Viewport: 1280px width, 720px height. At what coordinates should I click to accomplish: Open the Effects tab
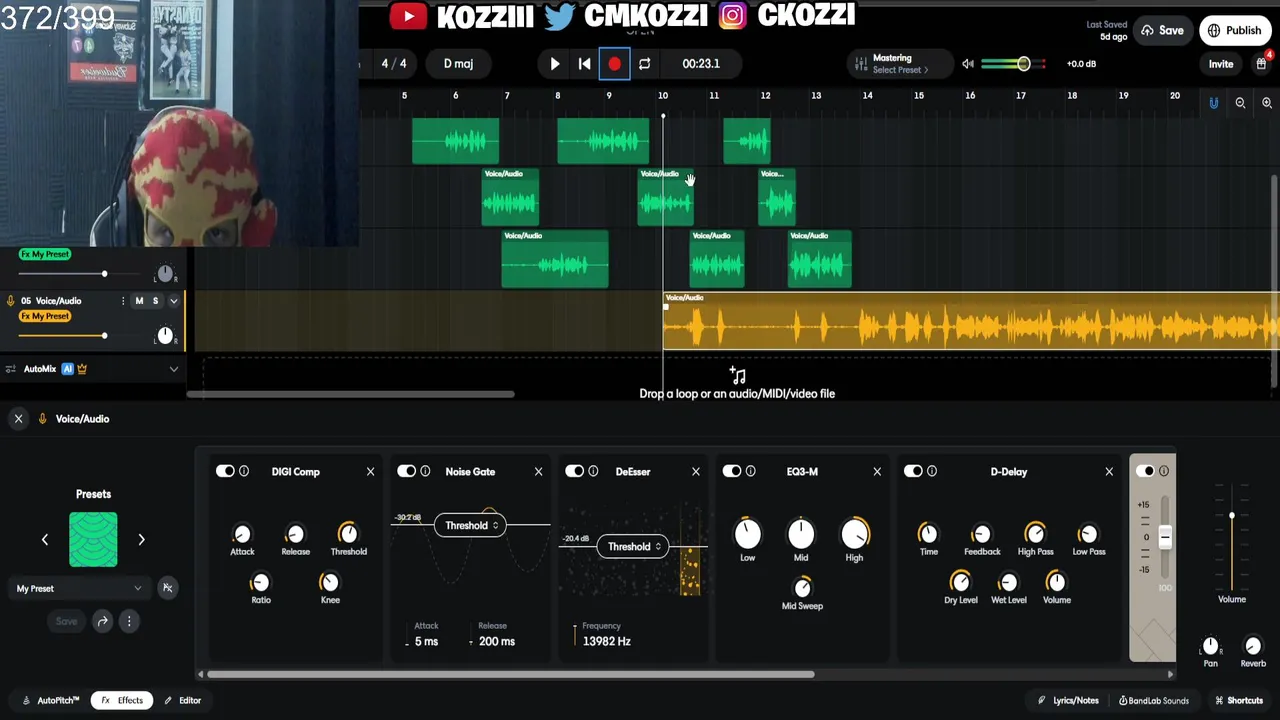click(x=122, y=700)
